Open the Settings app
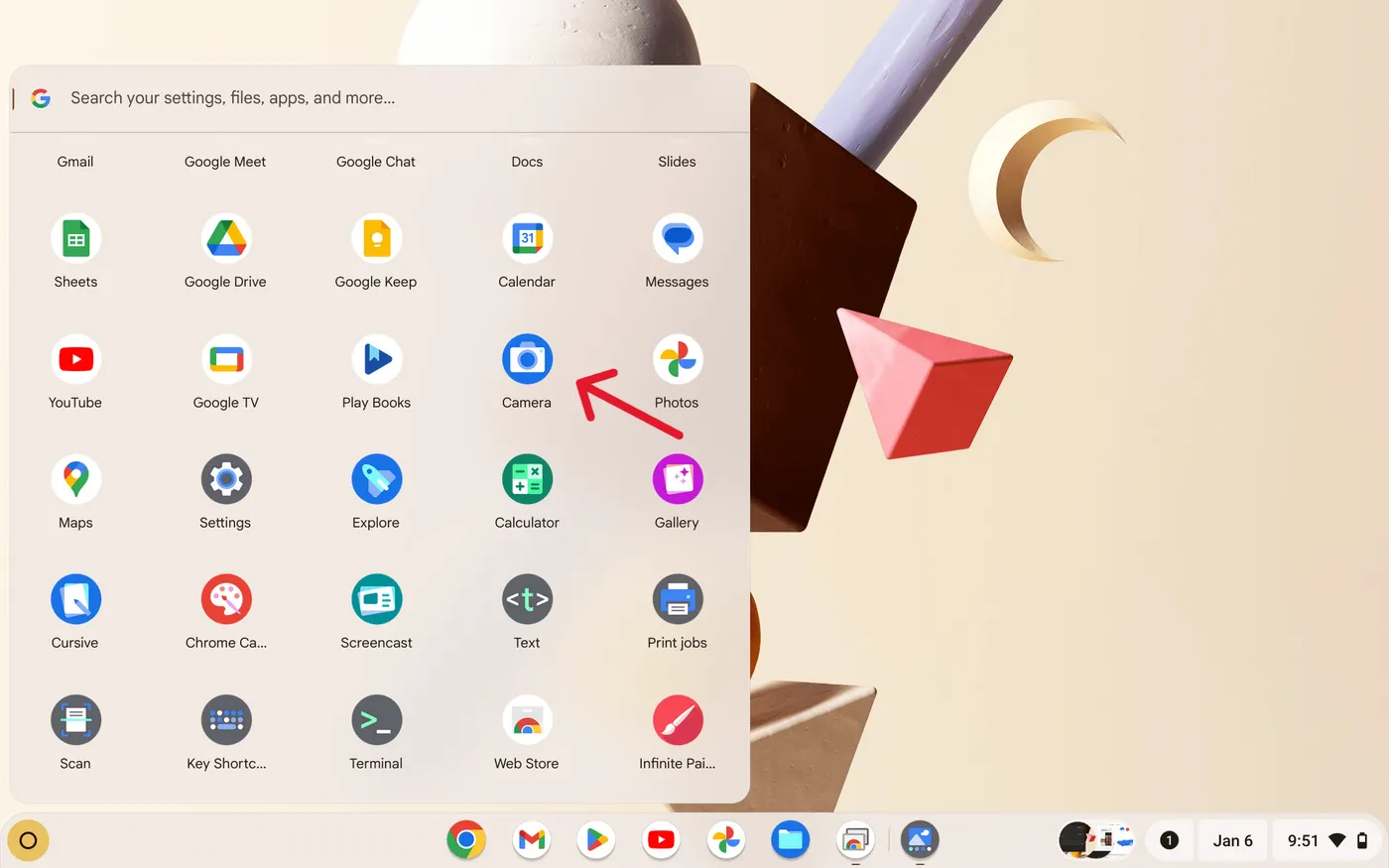The height and width of the screenshot is (868, 1389). 225,479
